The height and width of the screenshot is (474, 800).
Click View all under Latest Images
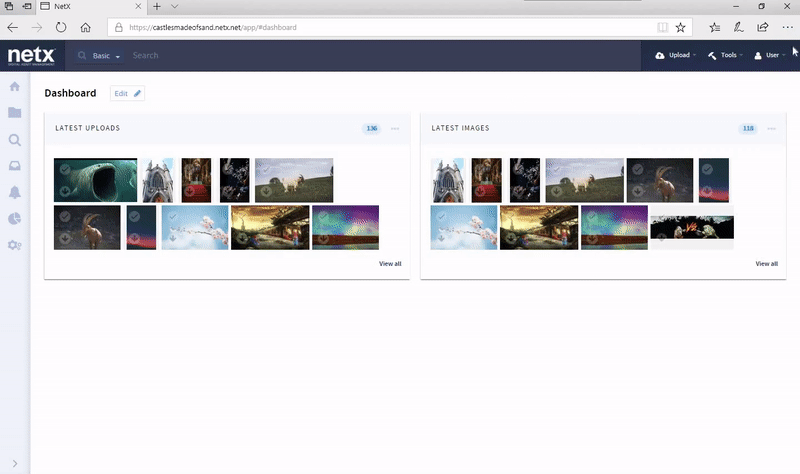pos(766,264)
